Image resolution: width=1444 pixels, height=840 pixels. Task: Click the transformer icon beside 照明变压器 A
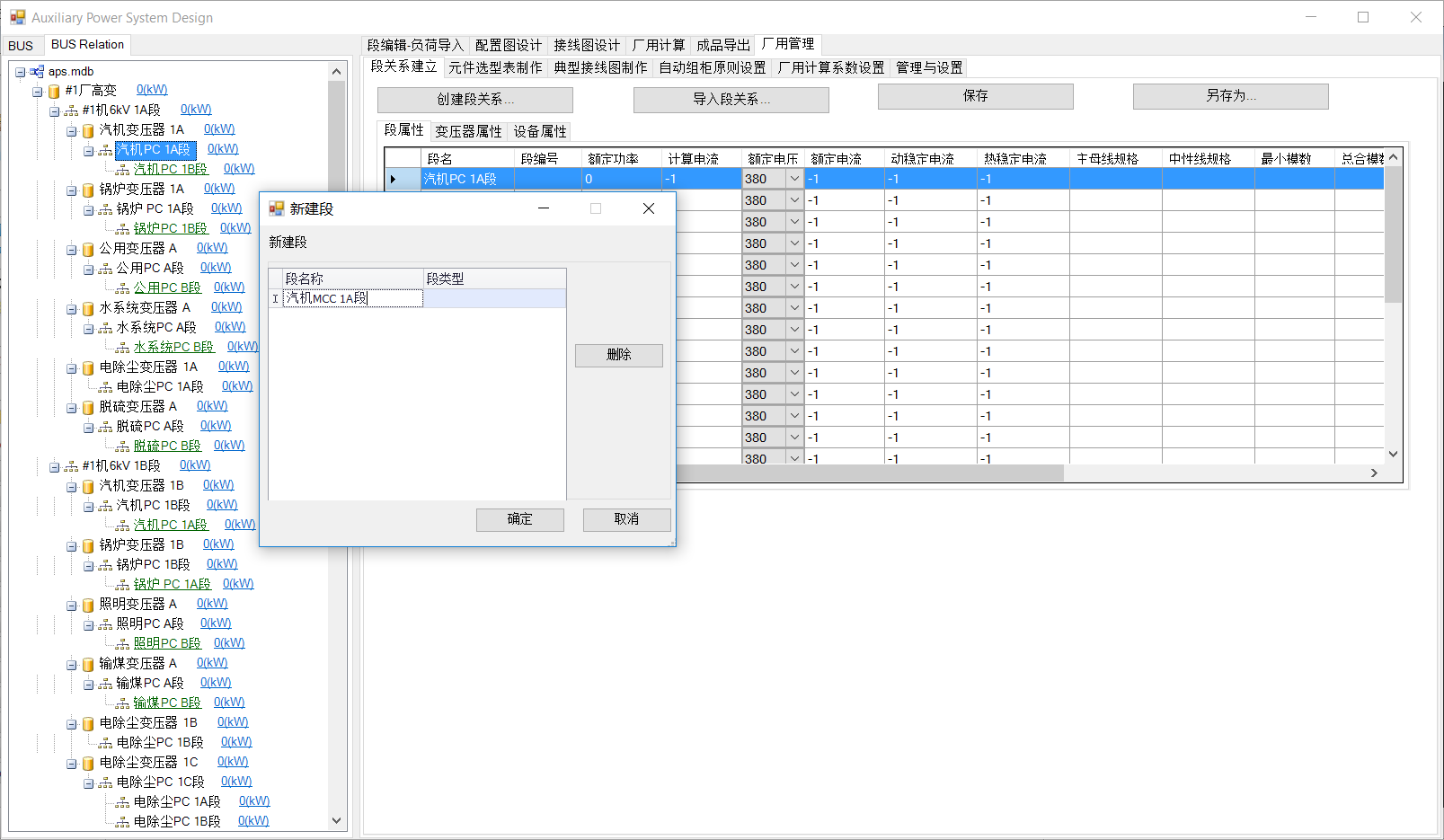88,605
